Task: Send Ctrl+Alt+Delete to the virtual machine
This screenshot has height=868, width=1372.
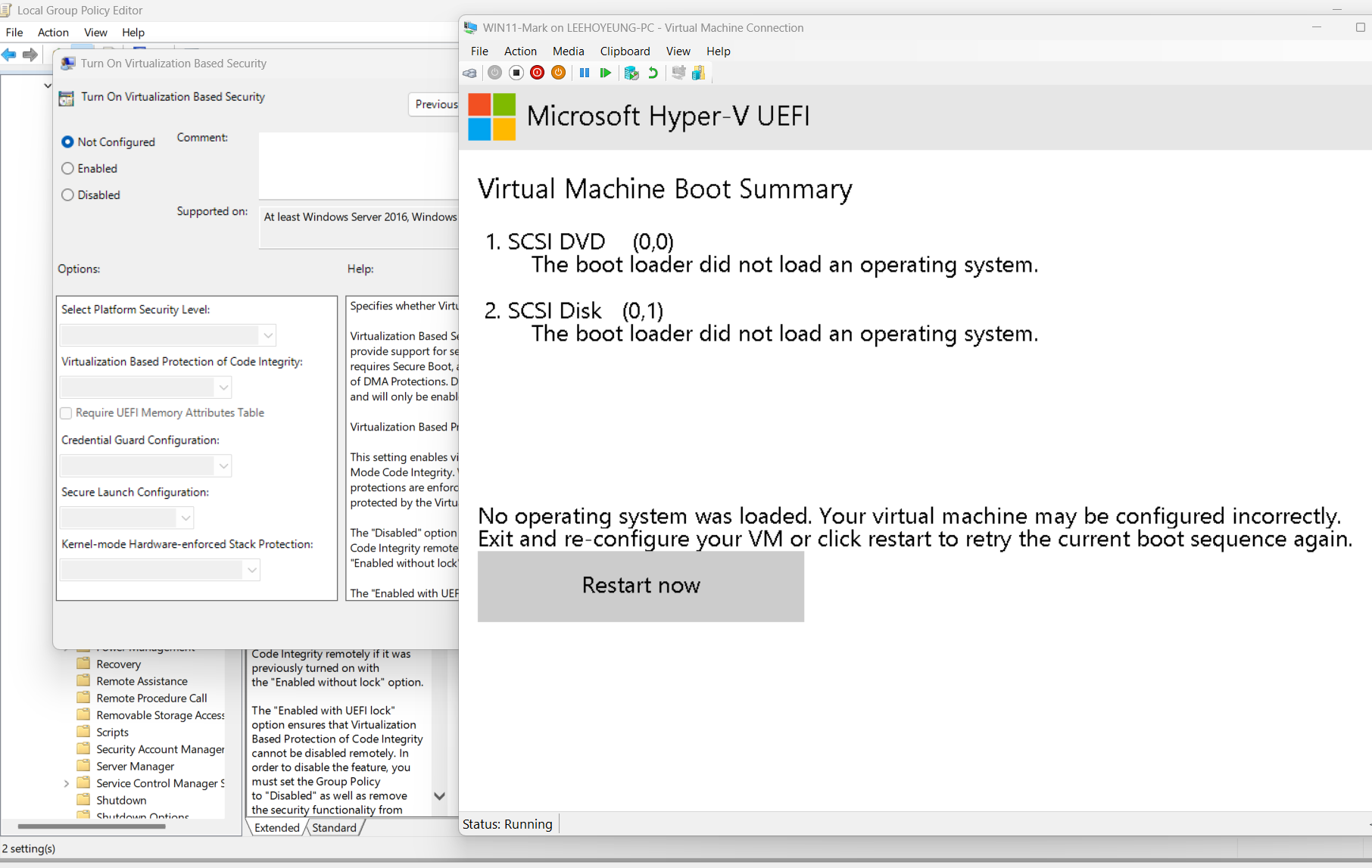Action: click(x=469, y=73)
